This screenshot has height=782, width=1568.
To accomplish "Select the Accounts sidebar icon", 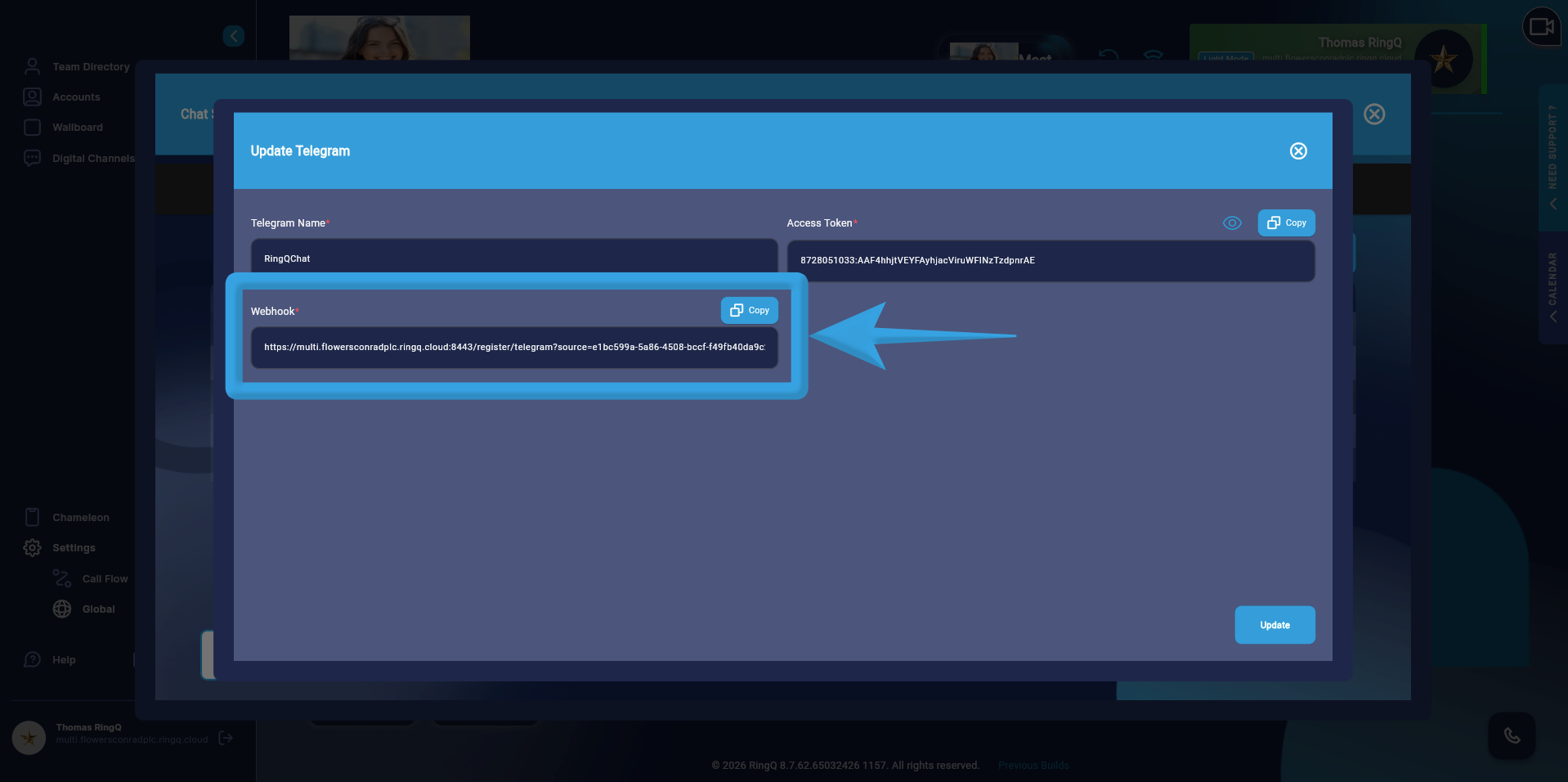I will pos(33,97).
